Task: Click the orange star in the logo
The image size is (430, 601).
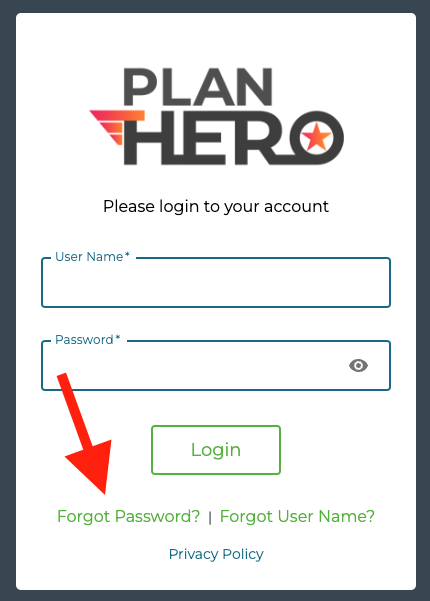Action: [x=316, y=137]
